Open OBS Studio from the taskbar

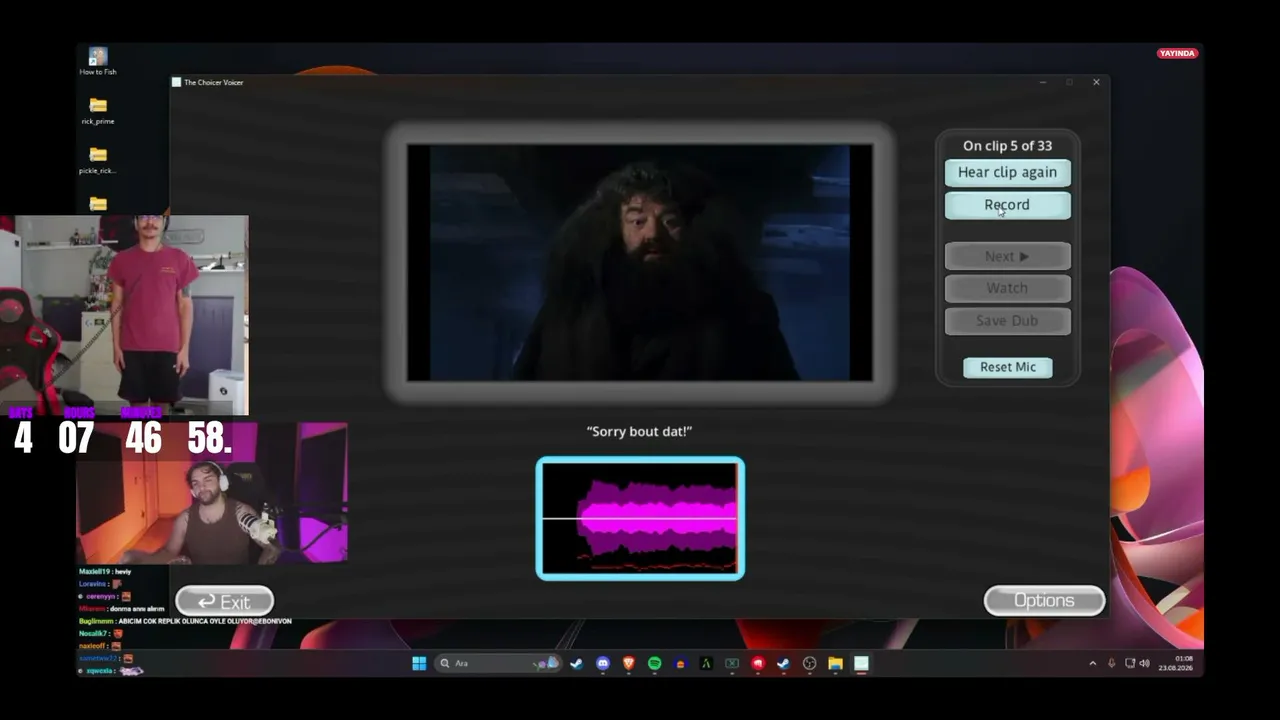[x=809, y=663]
